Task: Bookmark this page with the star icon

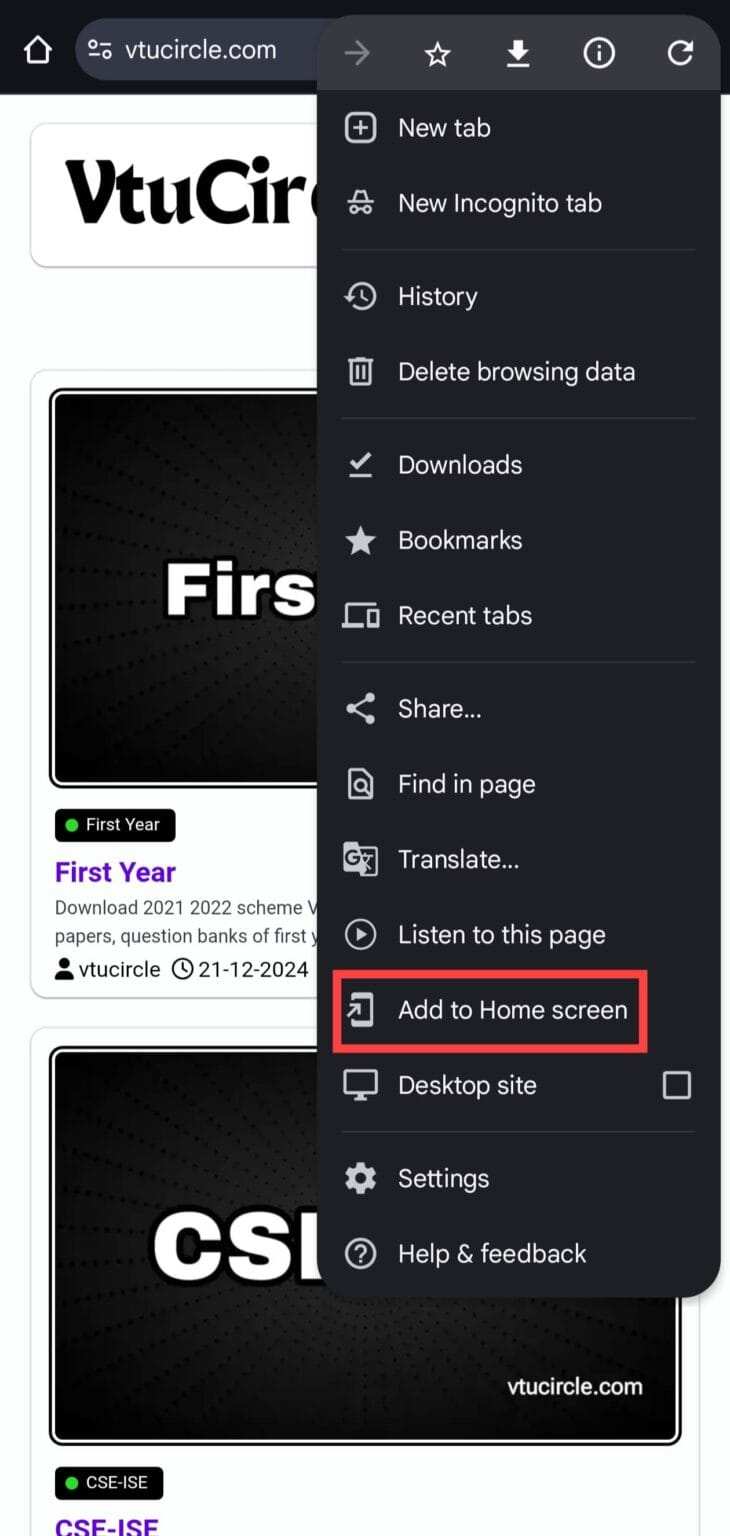Action: click(x=437, y=54)
